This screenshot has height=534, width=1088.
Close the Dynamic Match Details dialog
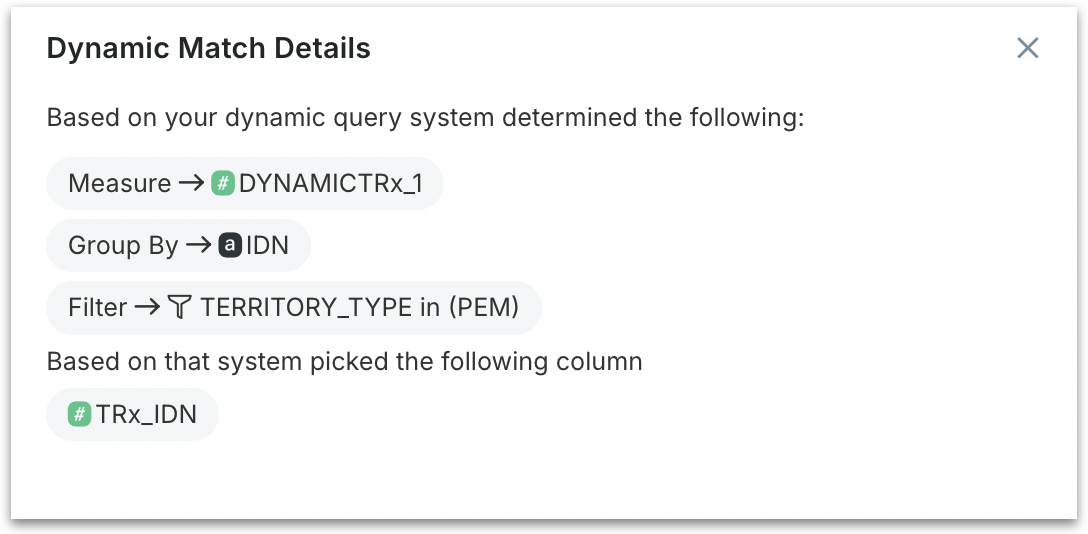(1027, 48)
